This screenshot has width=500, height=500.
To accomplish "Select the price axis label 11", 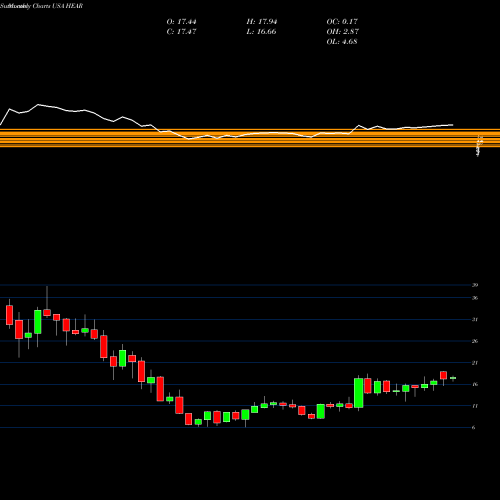I will click(475, 406).
